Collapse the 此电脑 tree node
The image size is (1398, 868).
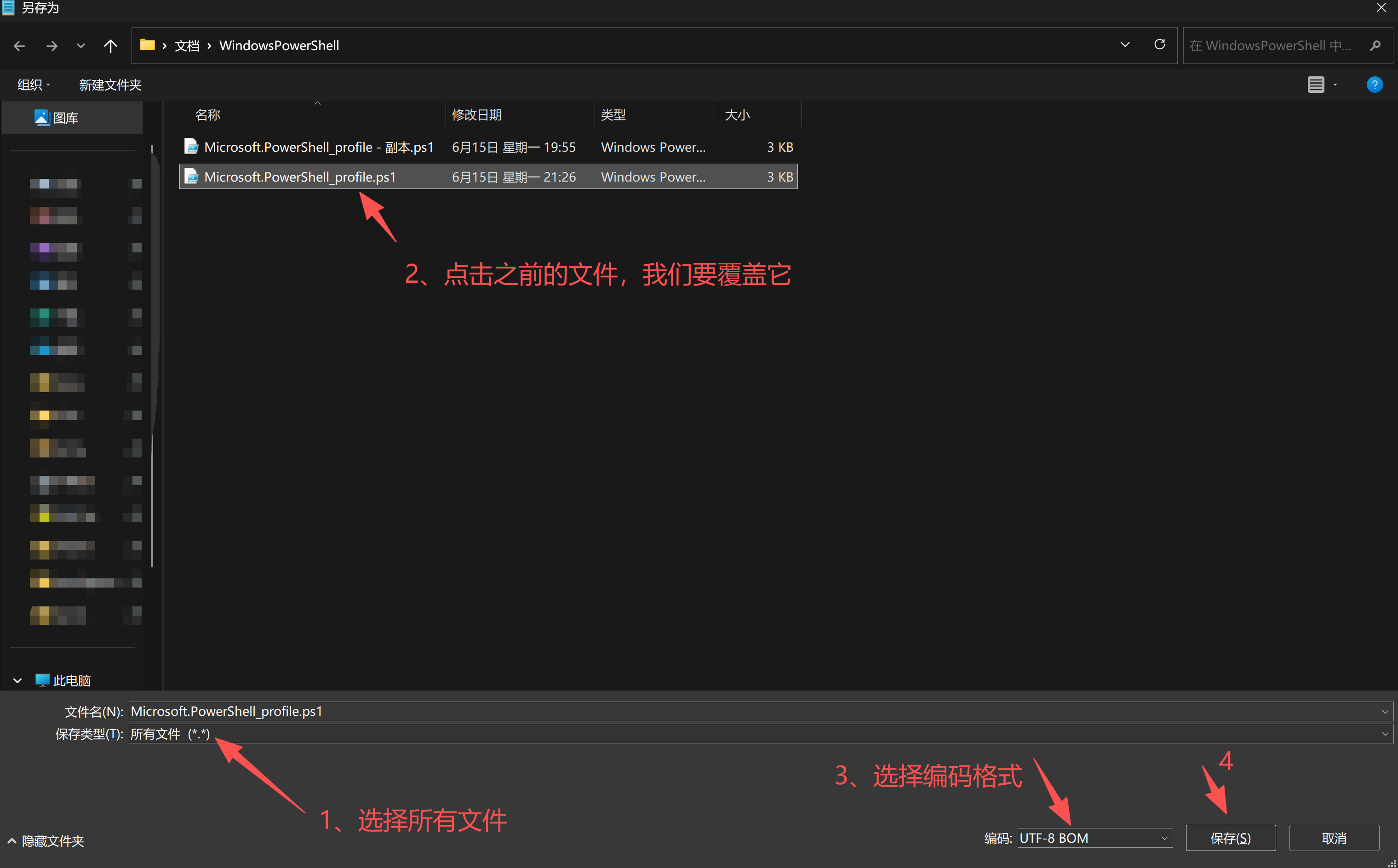(17, 681)
